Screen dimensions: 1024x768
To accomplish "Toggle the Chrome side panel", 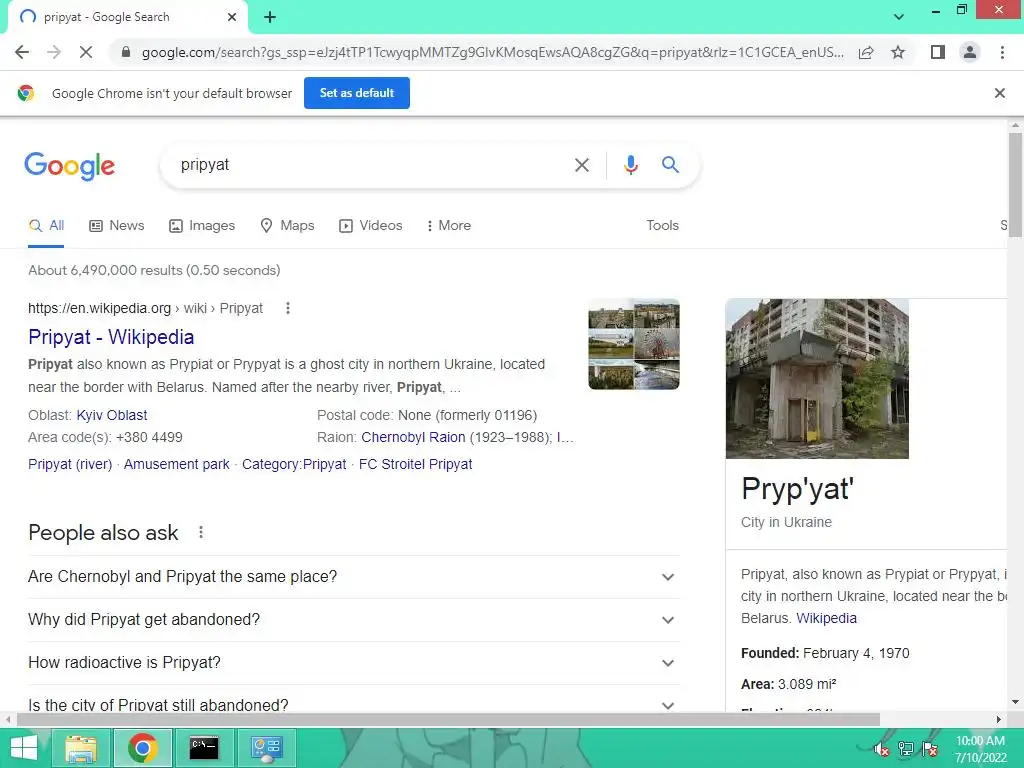I will click(x=938, y=52).
